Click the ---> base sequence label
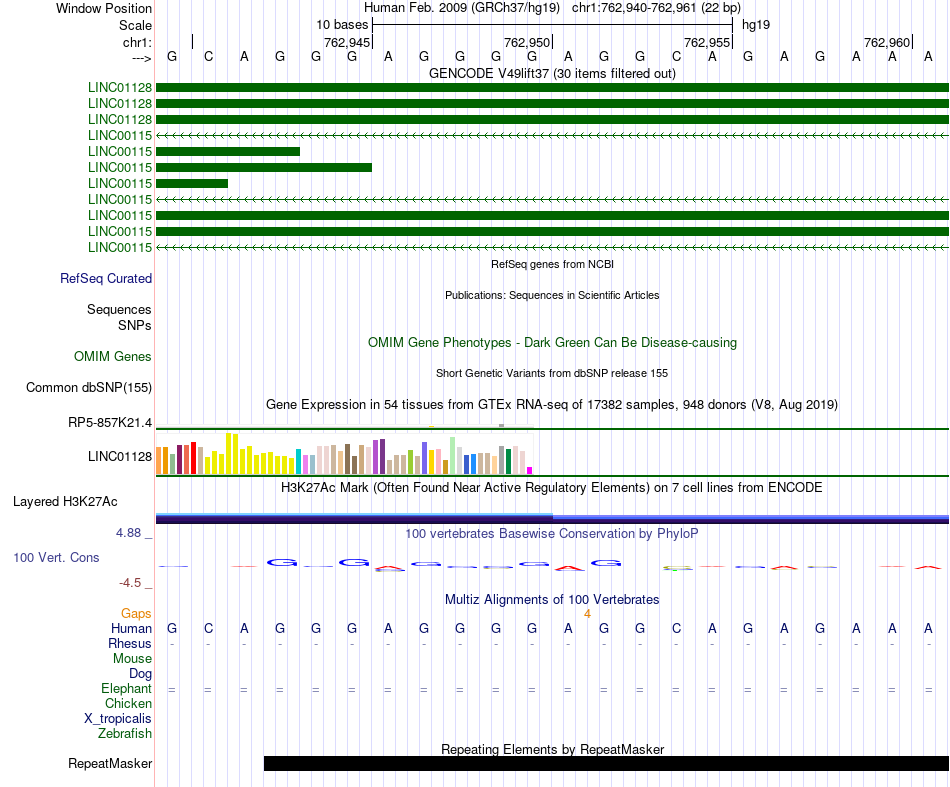This screenshot has width=950, height=787. [141, 58]
